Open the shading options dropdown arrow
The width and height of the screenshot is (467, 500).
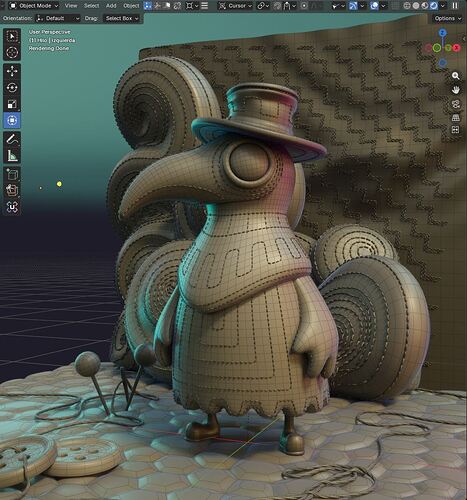tap(442, 6)
